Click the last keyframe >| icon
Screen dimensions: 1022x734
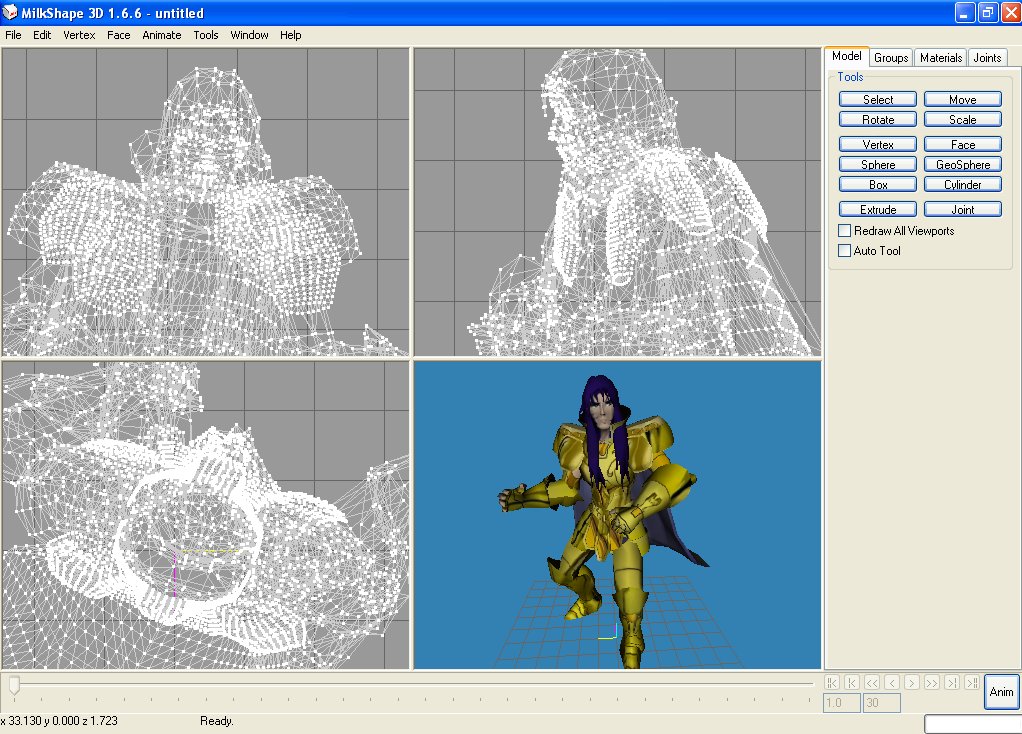coord(952,683)
